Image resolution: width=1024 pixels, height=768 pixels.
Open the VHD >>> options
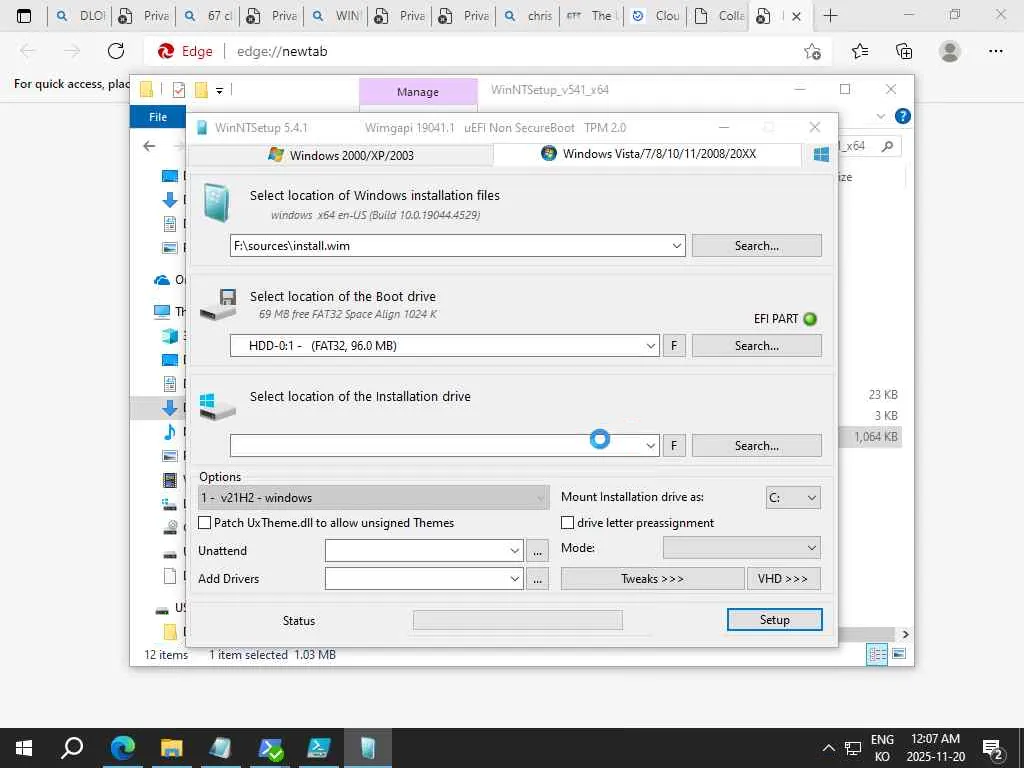click(784, 579)
